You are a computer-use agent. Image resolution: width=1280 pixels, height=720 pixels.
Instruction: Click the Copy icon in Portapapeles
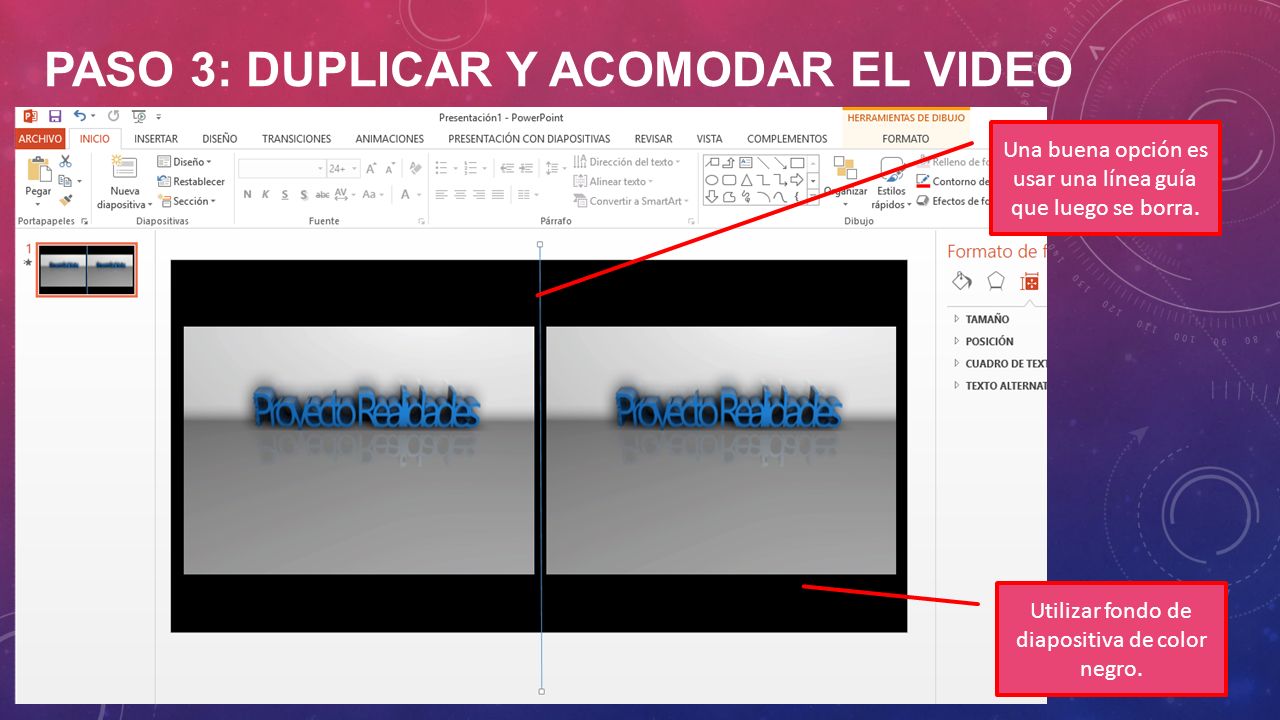[x=66, y=181]
